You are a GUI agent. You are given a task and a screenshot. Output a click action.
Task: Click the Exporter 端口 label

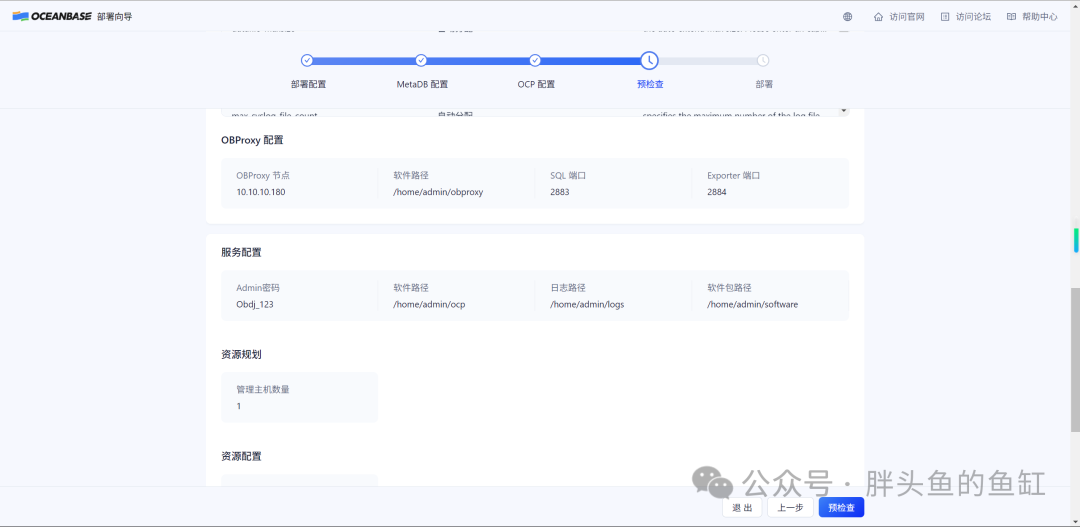point(734,176)
